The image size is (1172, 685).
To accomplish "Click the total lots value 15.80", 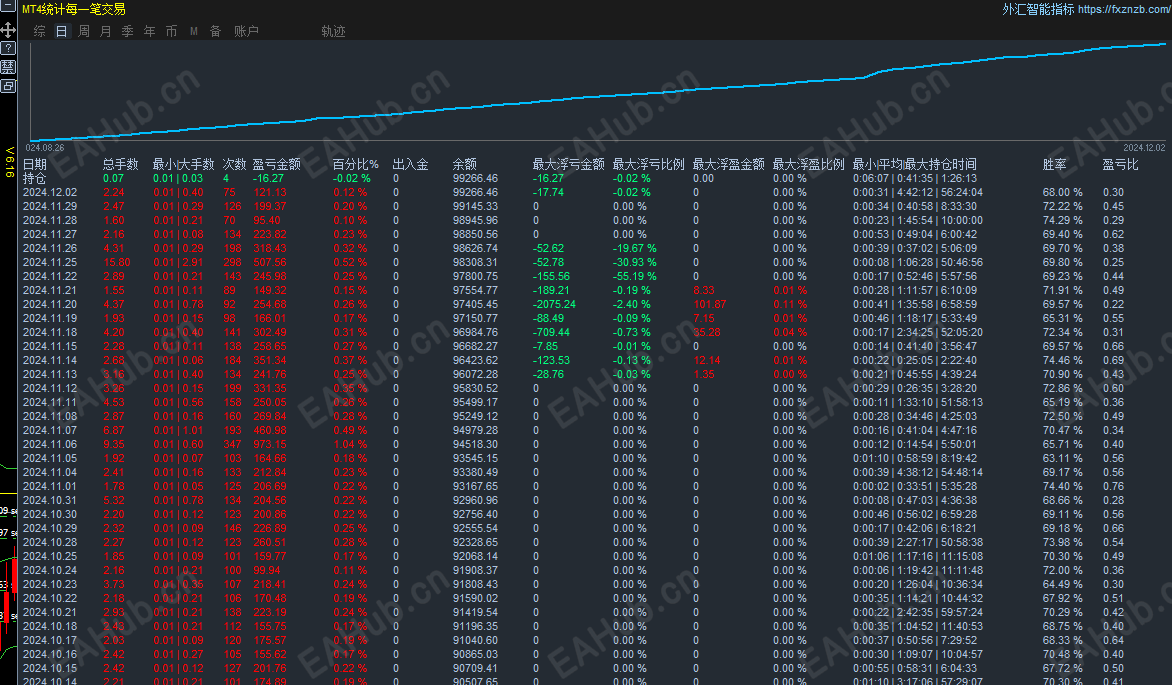I will point(117,262).
